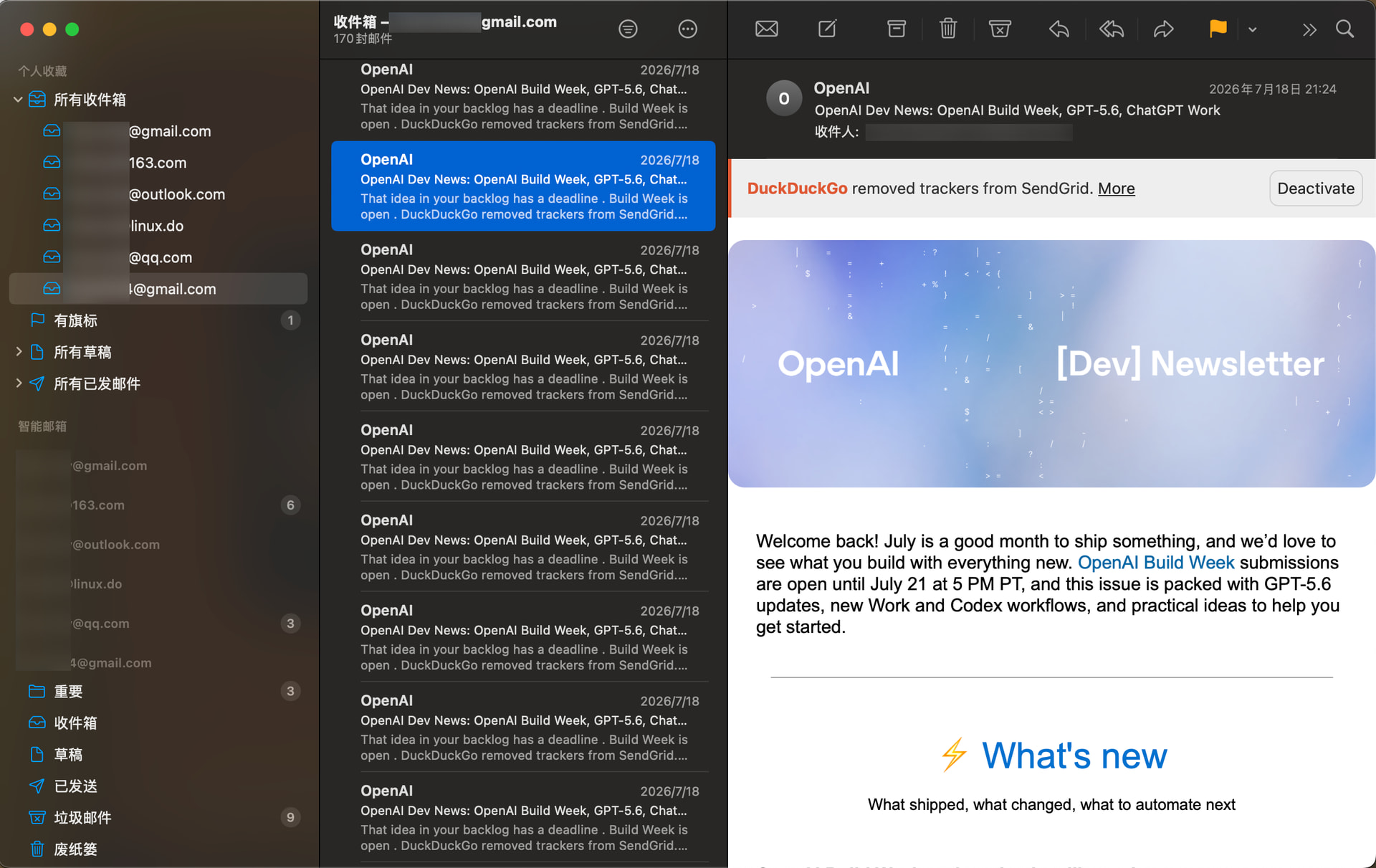Expand the 所有已发邮件 folder

coord(19,383)
